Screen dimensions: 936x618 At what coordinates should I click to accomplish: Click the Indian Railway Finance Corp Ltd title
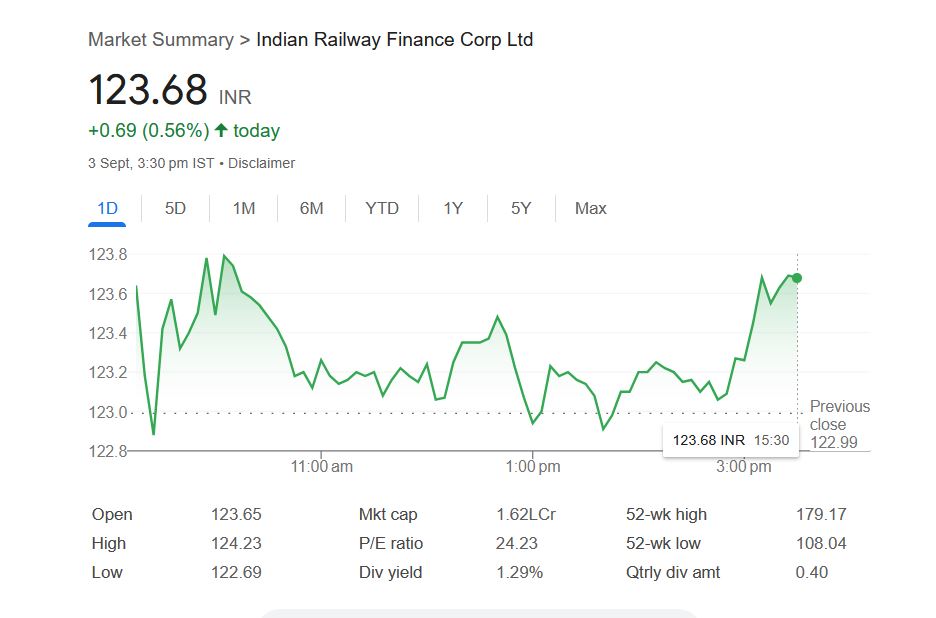click(x=394, y=40)
